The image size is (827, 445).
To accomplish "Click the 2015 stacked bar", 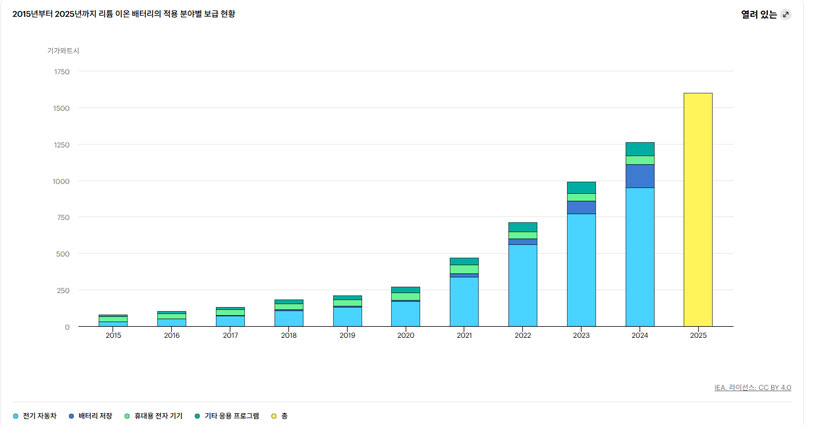I will coord(113,321).
